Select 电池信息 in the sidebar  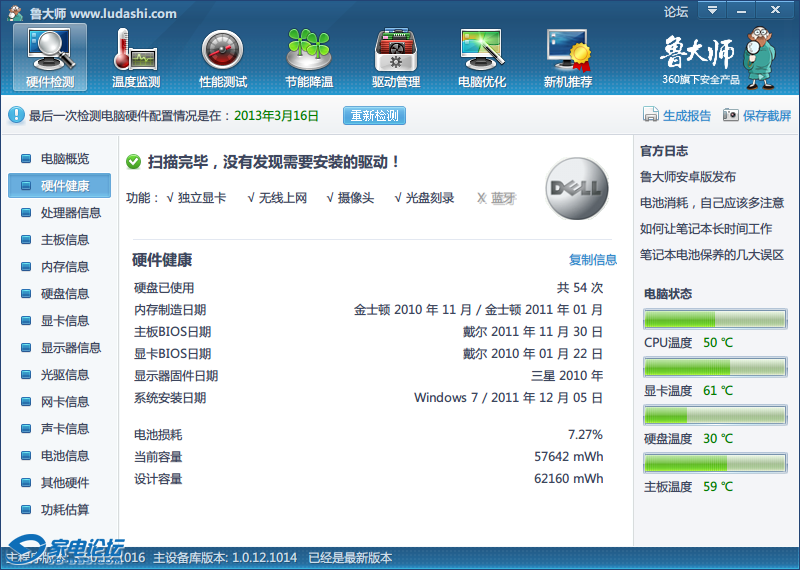(x=64, y=456)
